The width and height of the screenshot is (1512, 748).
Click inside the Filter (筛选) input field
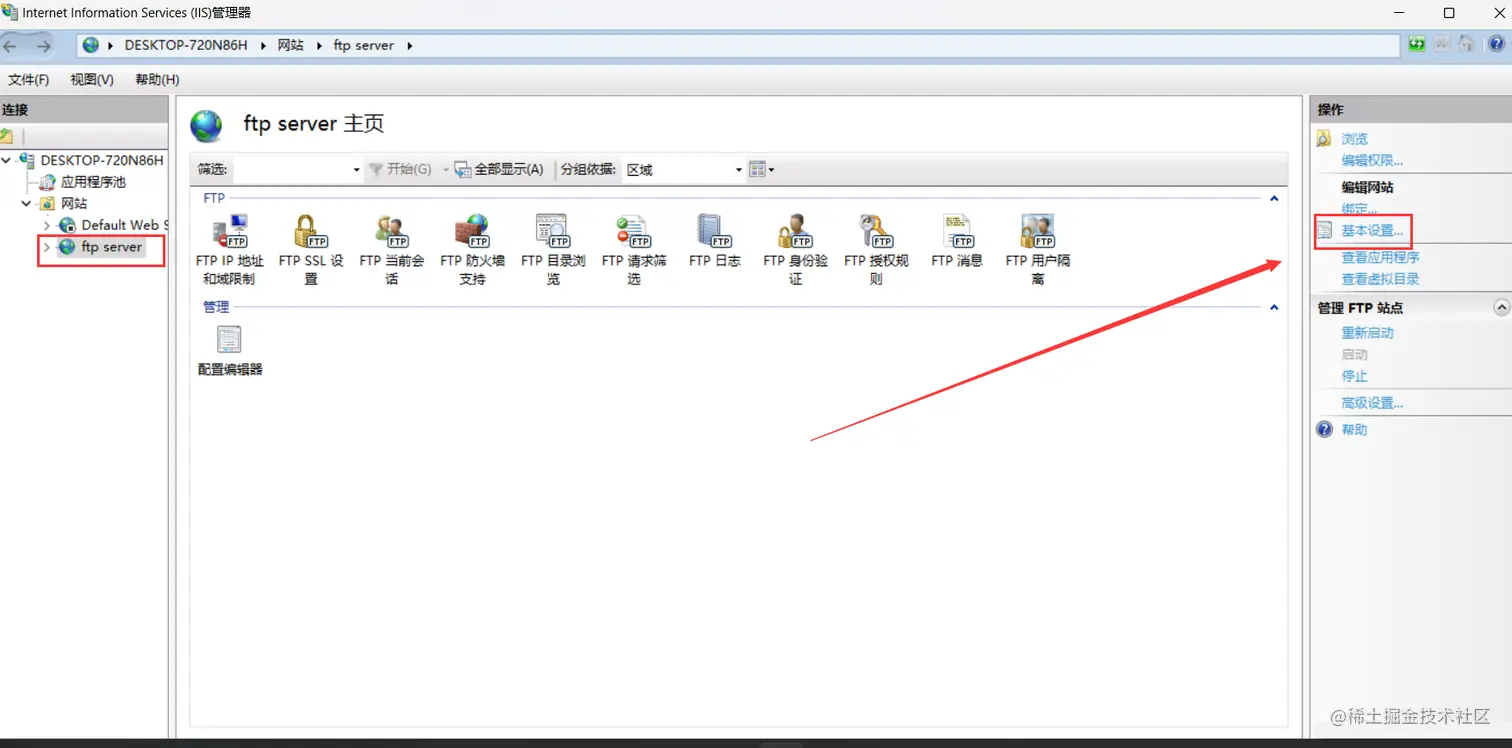291,170
